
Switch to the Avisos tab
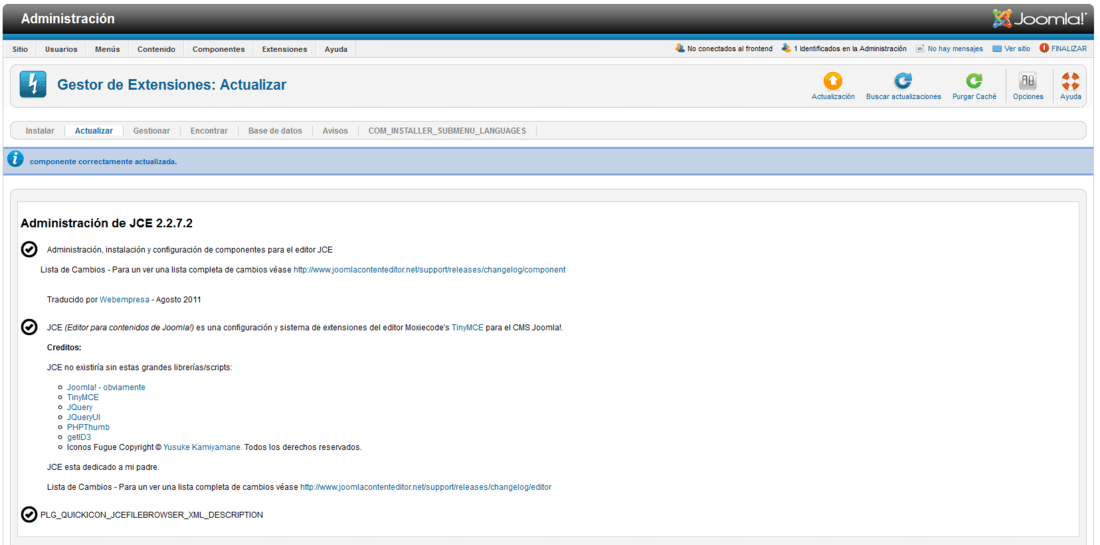[x=335, y=130]
